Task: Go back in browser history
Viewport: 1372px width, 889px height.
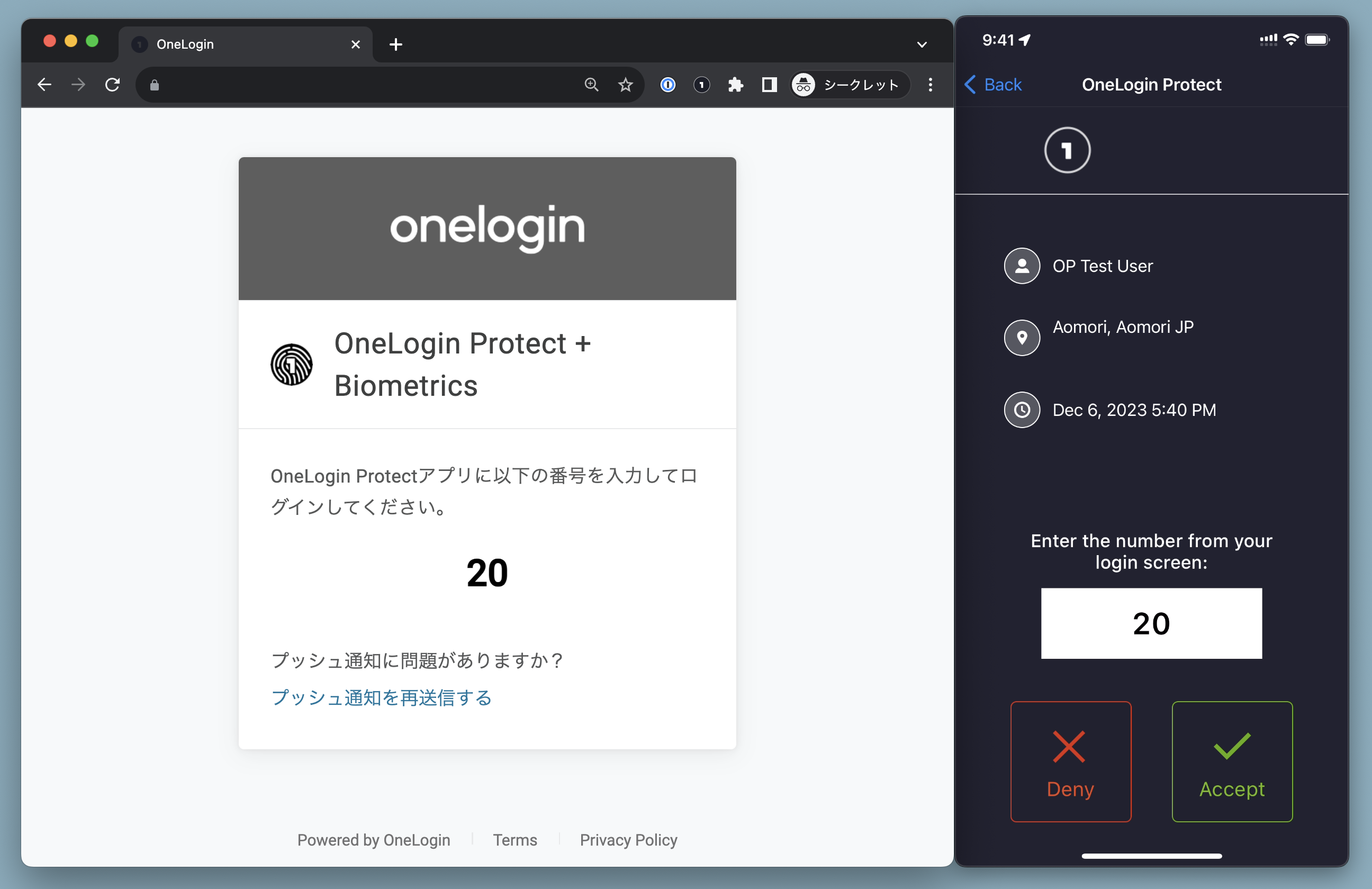Action: pos(44,85)
